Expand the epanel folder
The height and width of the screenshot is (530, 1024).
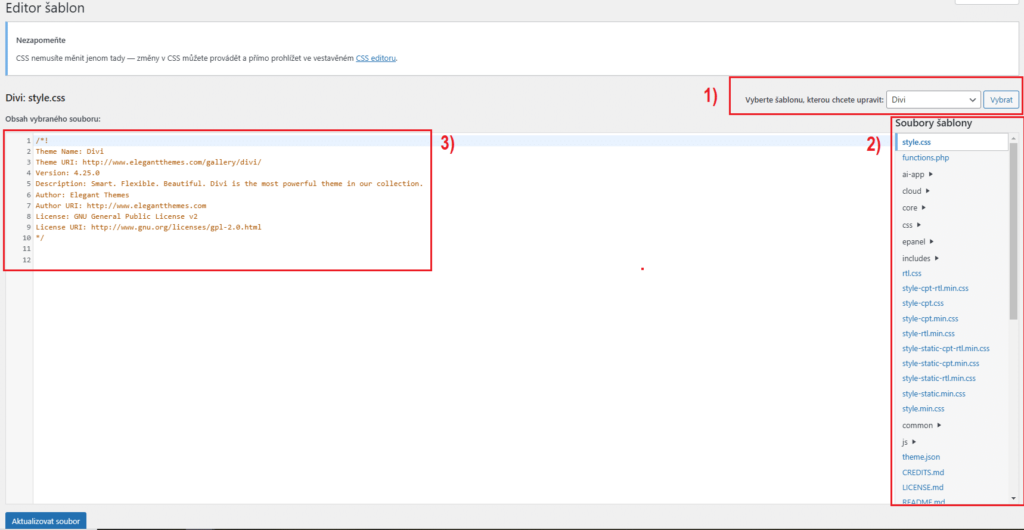tap(918, 242)
